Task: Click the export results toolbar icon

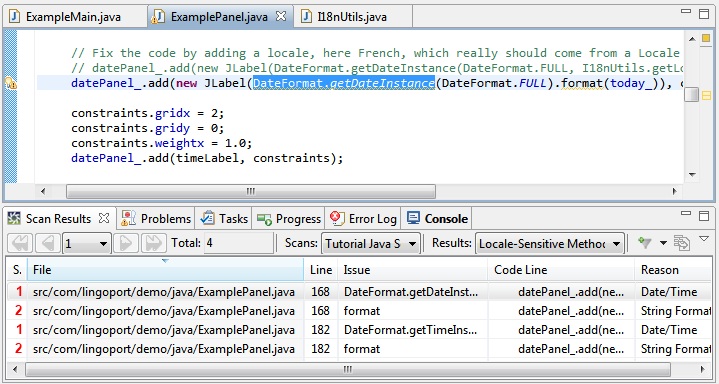Action: pyautogui.click(x=682, y=243)
